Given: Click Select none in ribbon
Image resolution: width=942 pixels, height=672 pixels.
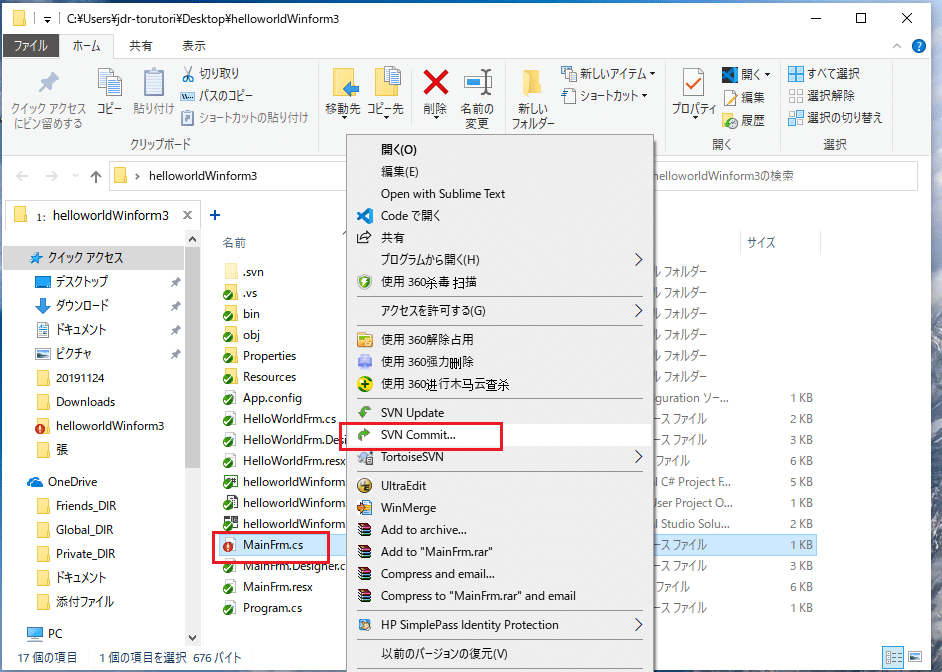Looking at the screenshot, I should click(x=821, y=95).
